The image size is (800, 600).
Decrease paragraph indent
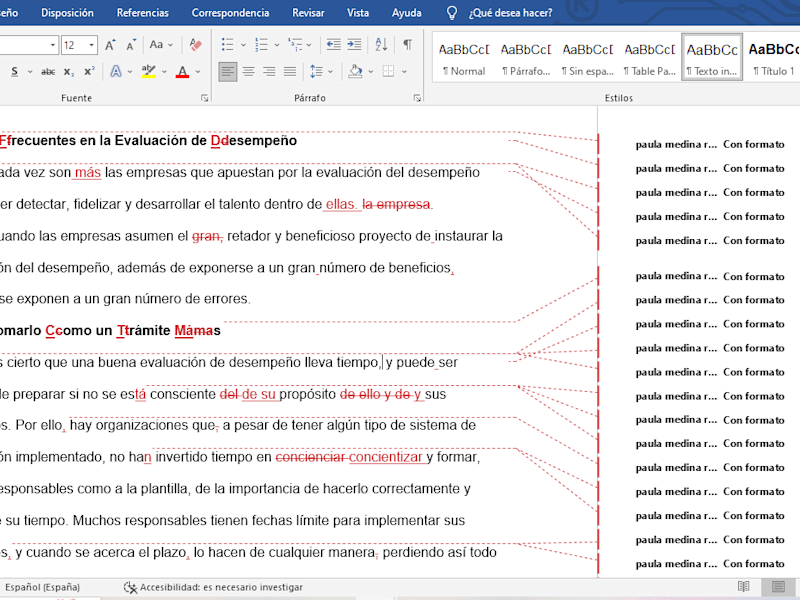[334, 45]
